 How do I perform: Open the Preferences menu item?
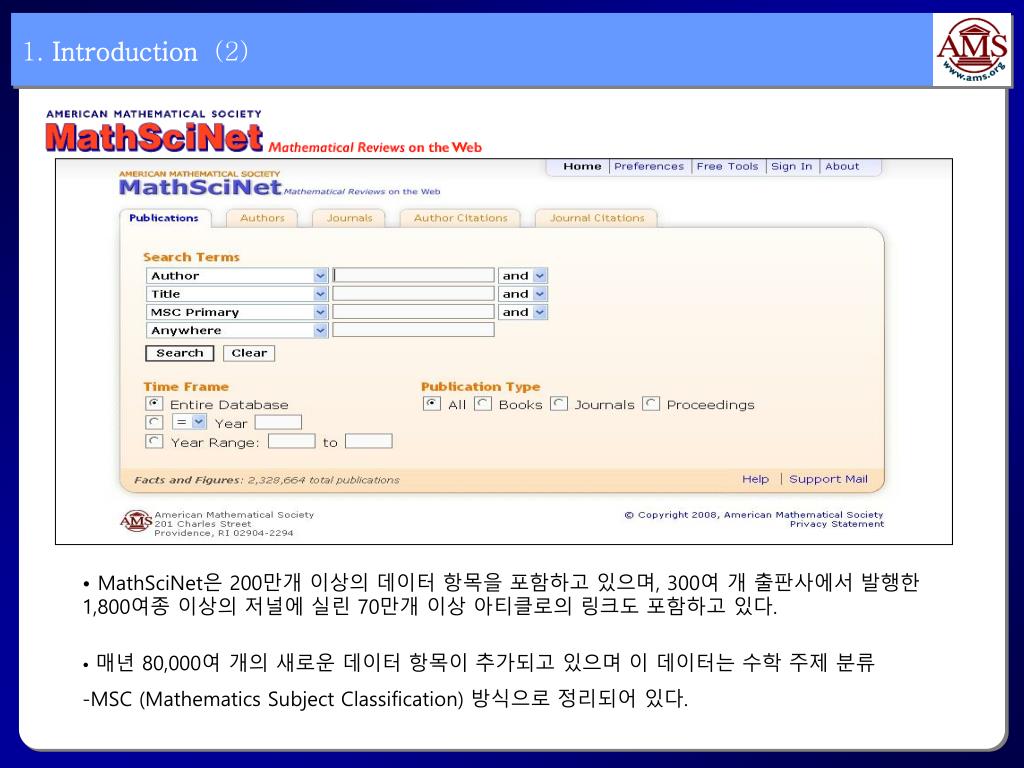point(648,167)
